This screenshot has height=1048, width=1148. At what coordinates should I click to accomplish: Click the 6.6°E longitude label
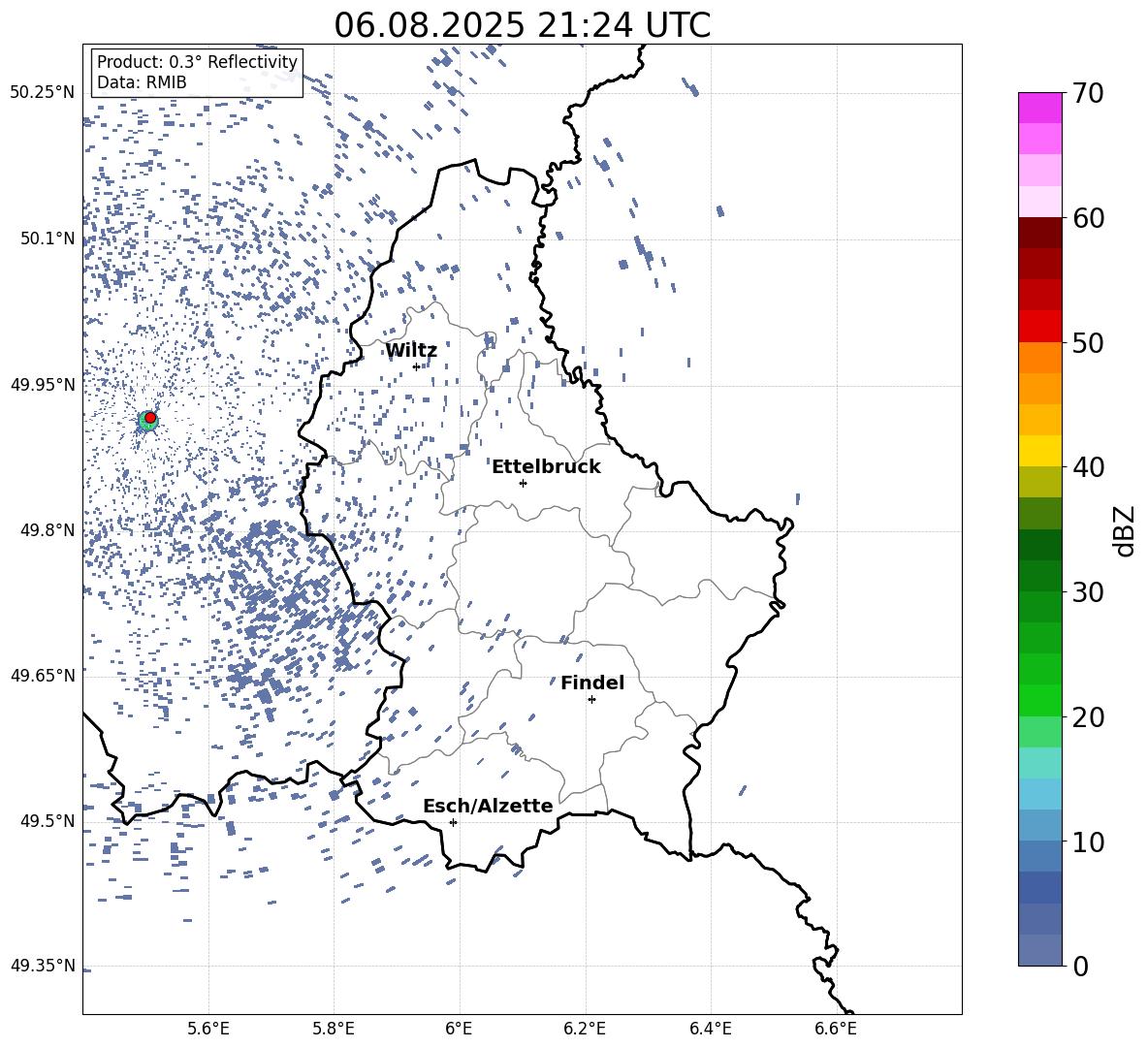(x=836, y=1029)
